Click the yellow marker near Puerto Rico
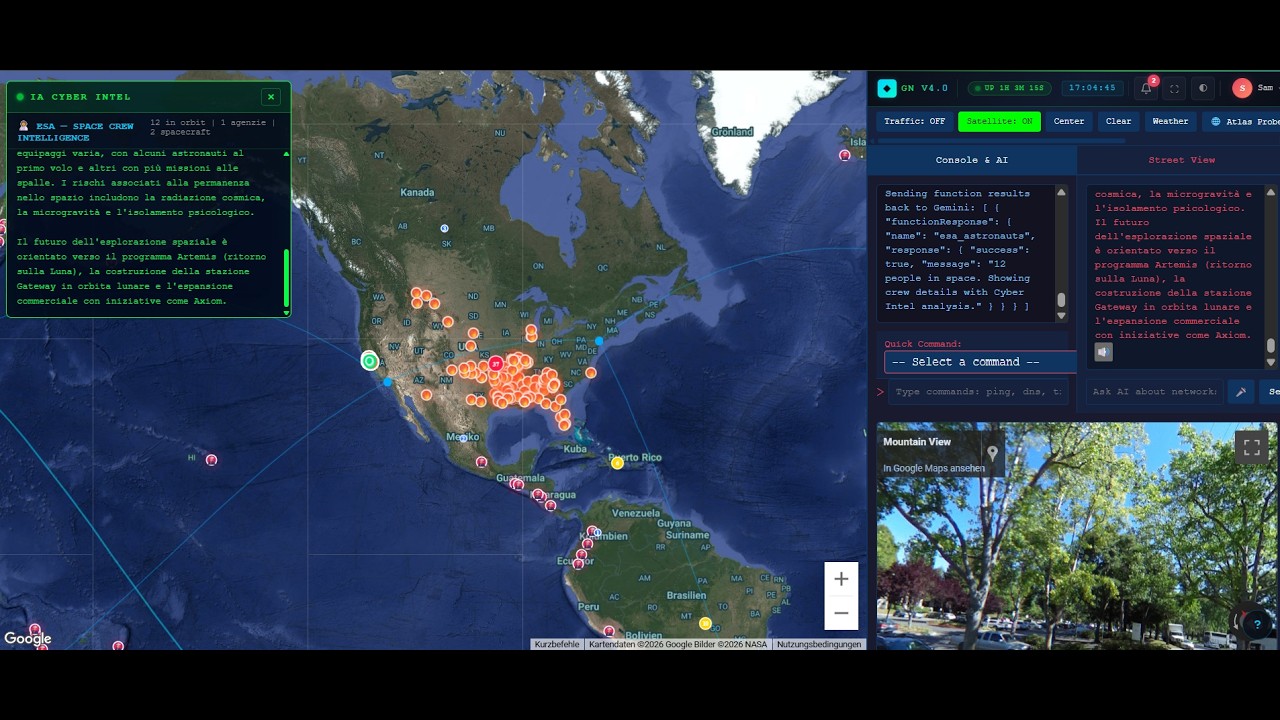Screen dimensions: 1280x720 tap(617, 462)
